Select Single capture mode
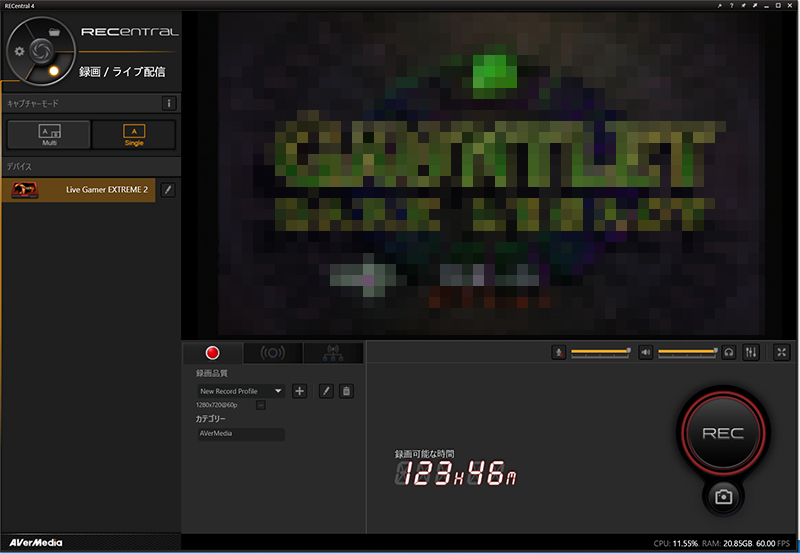The image size is (800, 553). tap(133, 134)
